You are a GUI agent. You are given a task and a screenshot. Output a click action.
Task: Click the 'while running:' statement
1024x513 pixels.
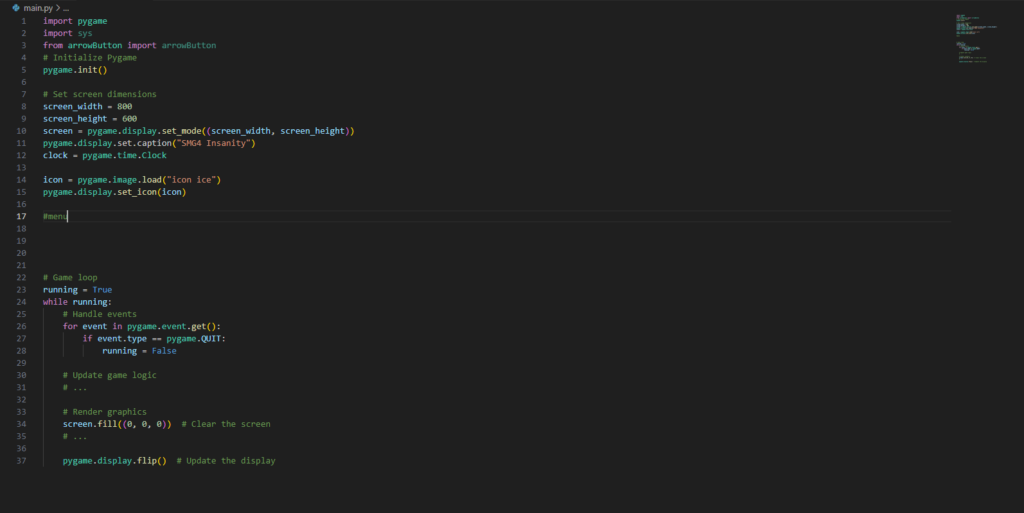pos(77,302)
